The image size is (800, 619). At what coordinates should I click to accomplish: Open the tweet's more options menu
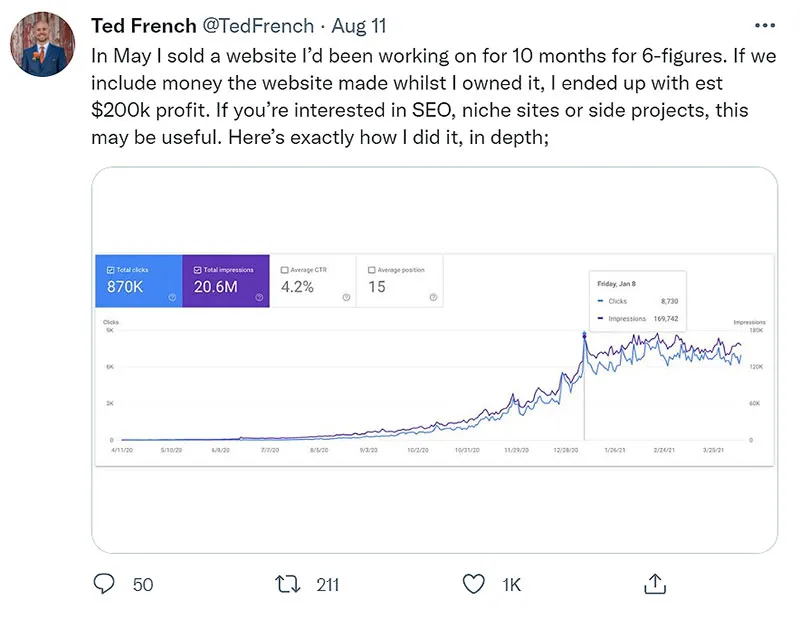click(764, 24)
